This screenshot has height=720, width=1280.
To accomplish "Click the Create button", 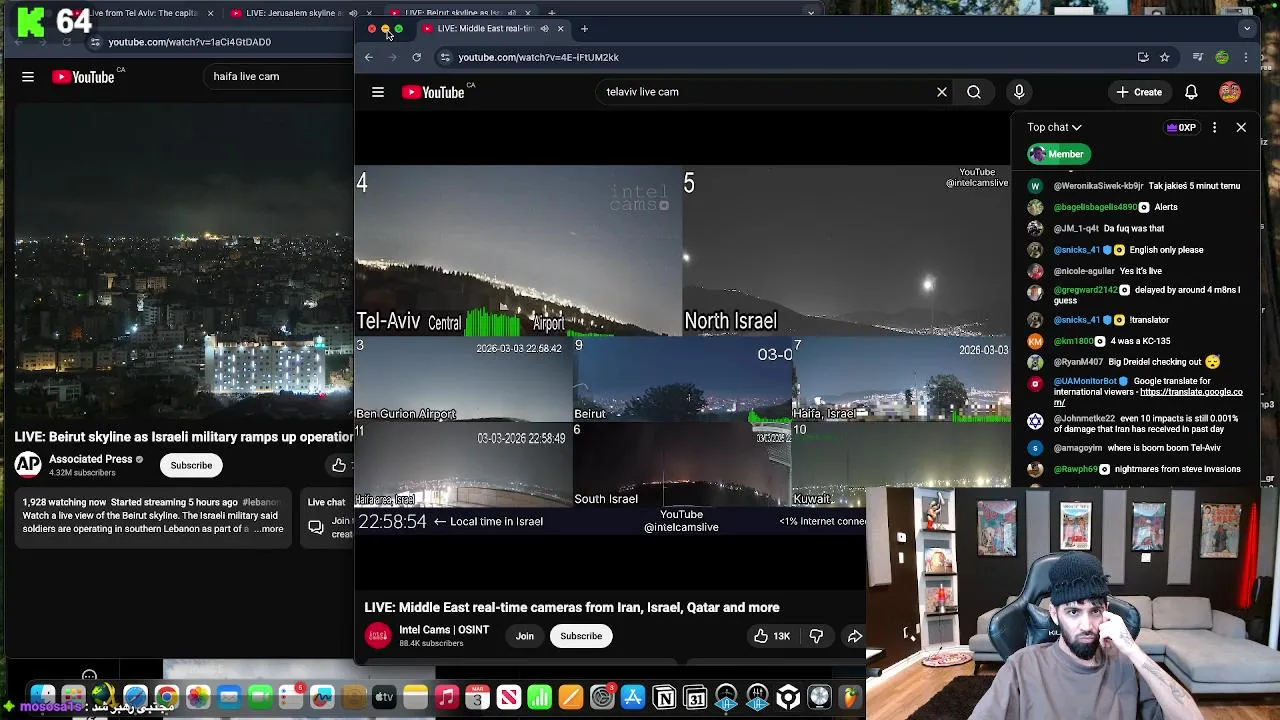I will point(1139,92).
